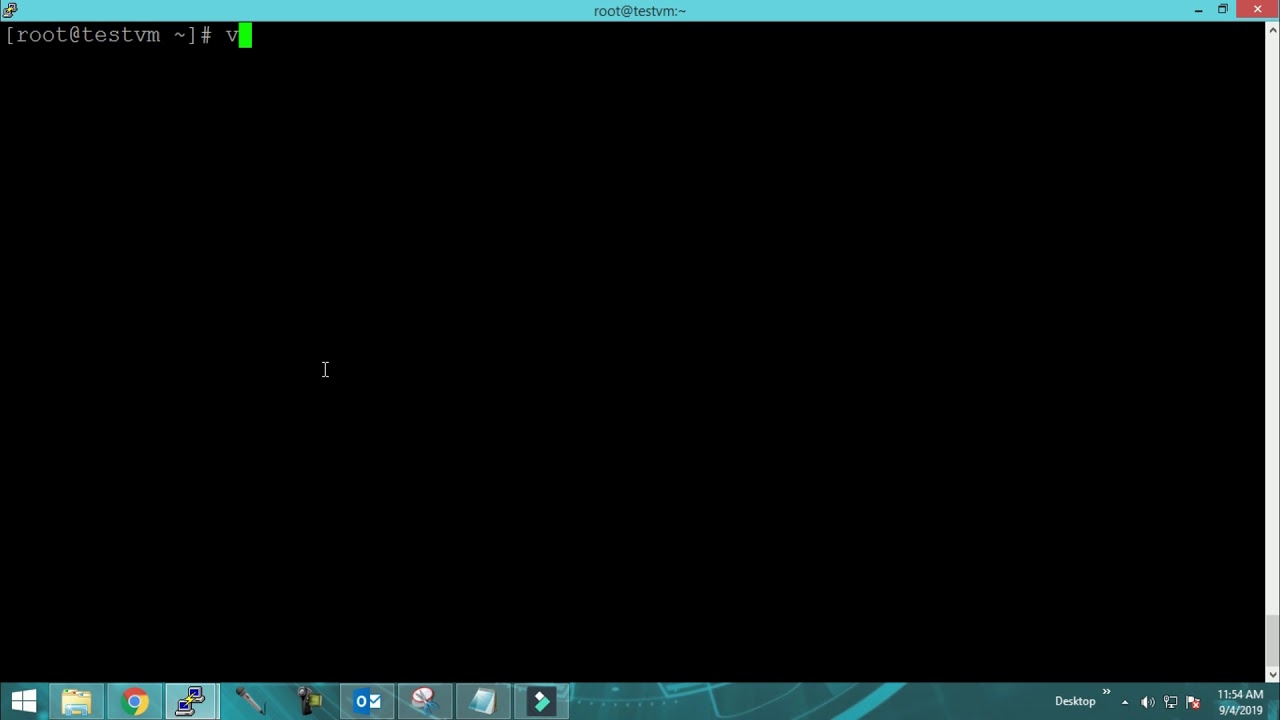Open the microphone recorder app in taskbar

250,701
